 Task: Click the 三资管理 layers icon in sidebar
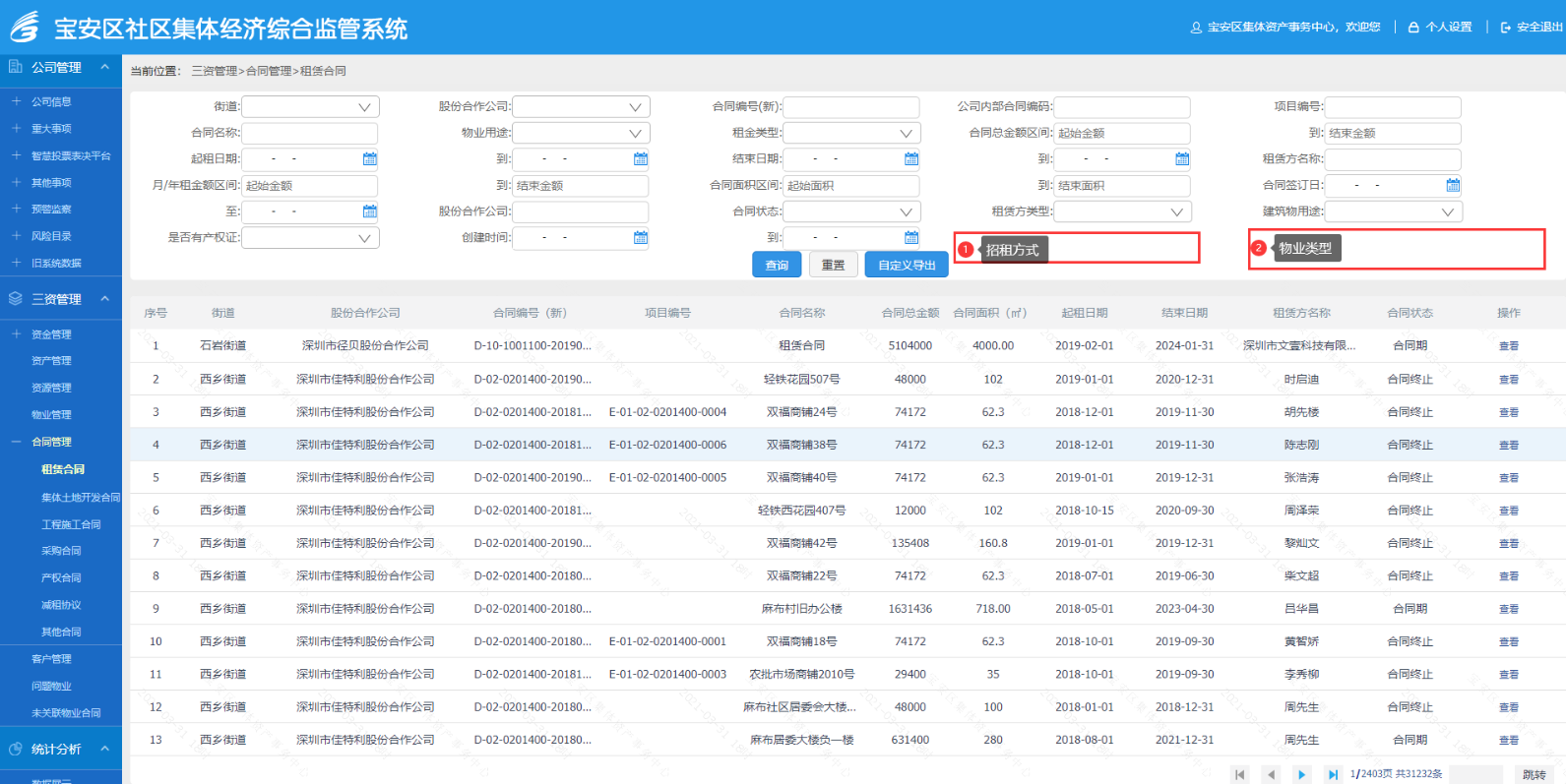coord(16,298)
